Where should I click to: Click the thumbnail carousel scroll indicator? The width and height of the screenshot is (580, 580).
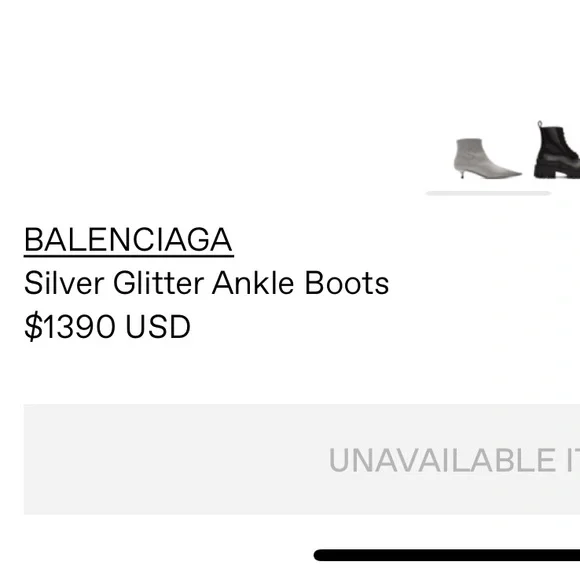[488, 193]
